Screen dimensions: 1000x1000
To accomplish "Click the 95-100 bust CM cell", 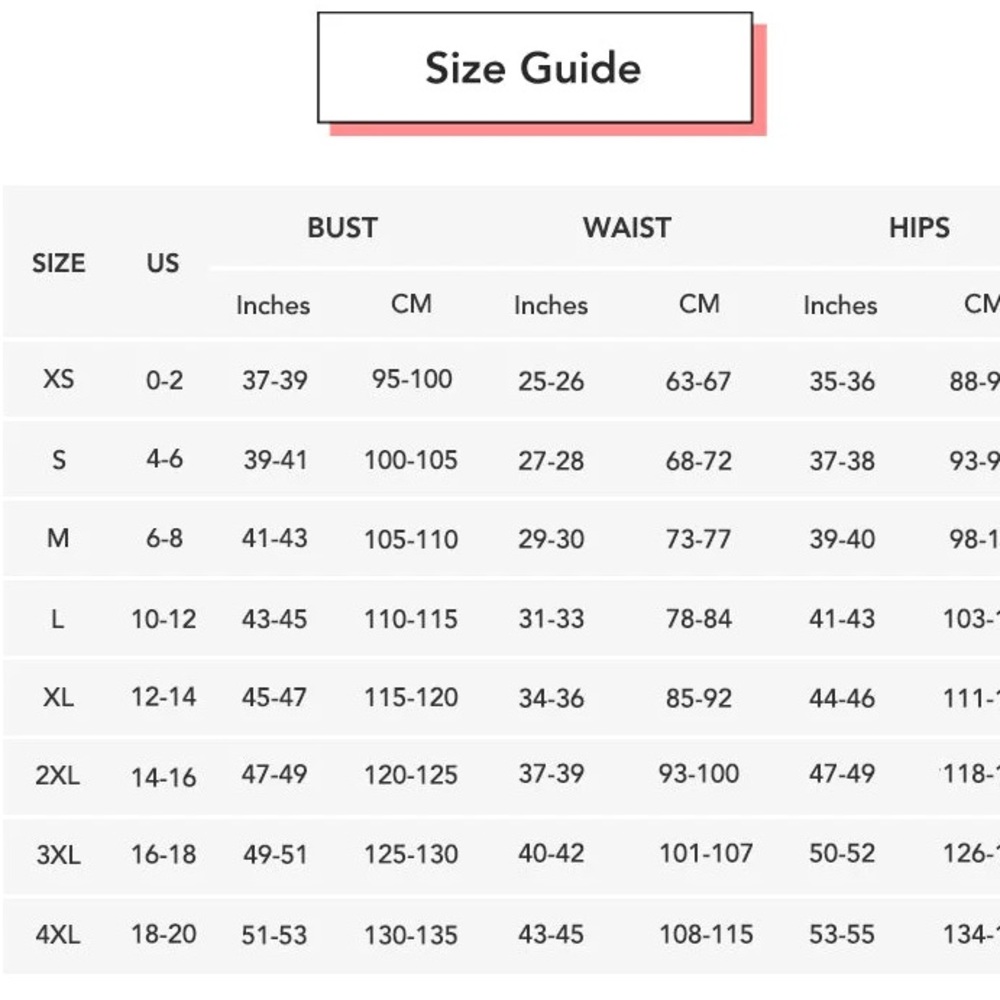I will click(x=412, y=380).
